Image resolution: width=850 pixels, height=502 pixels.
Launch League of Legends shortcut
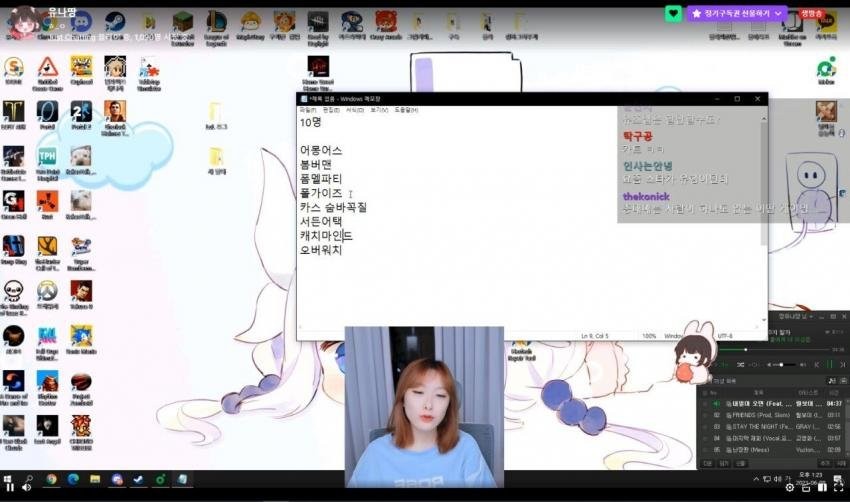(216, 23)
